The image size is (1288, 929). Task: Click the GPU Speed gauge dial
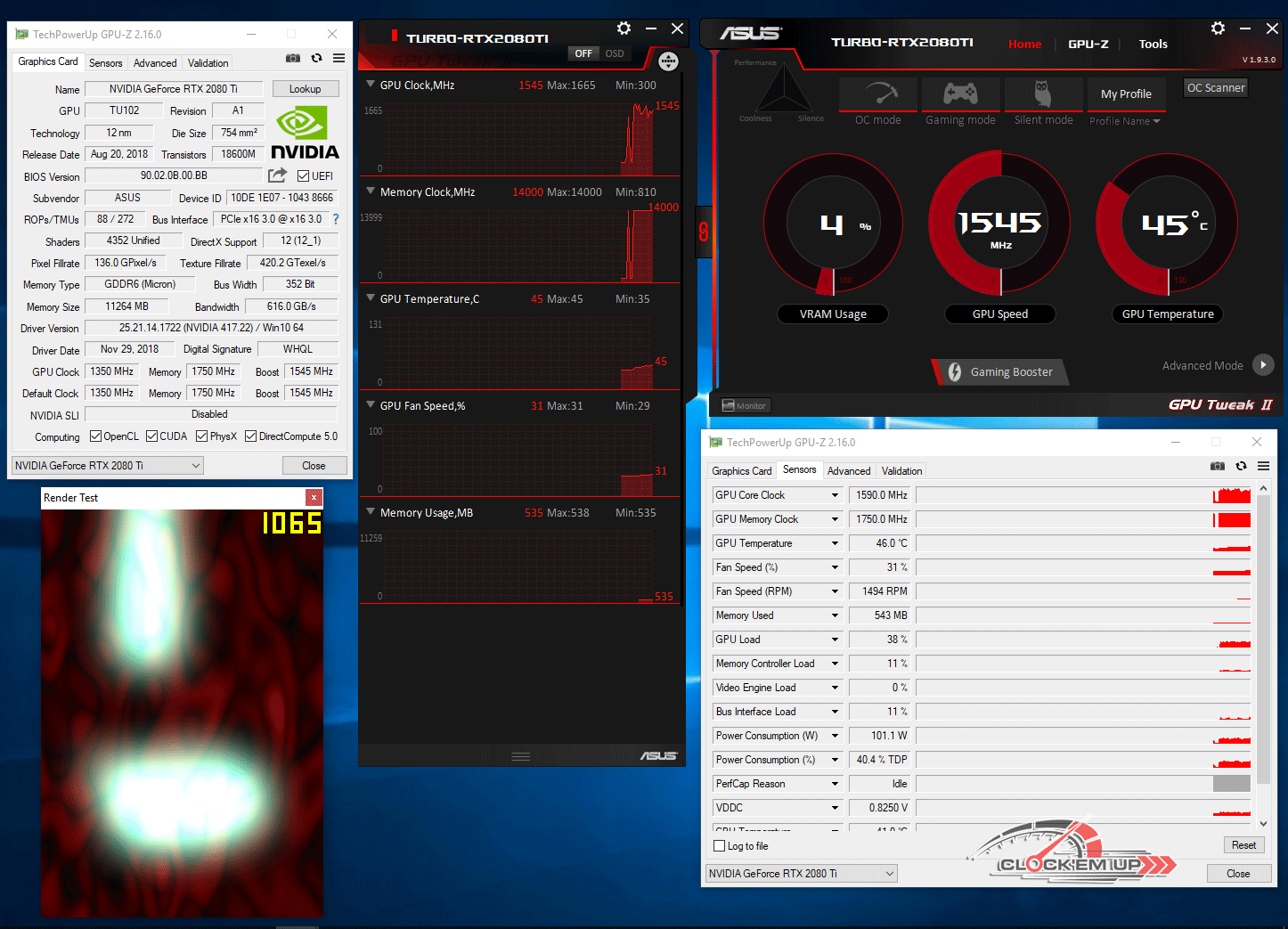coord(1000,224)
